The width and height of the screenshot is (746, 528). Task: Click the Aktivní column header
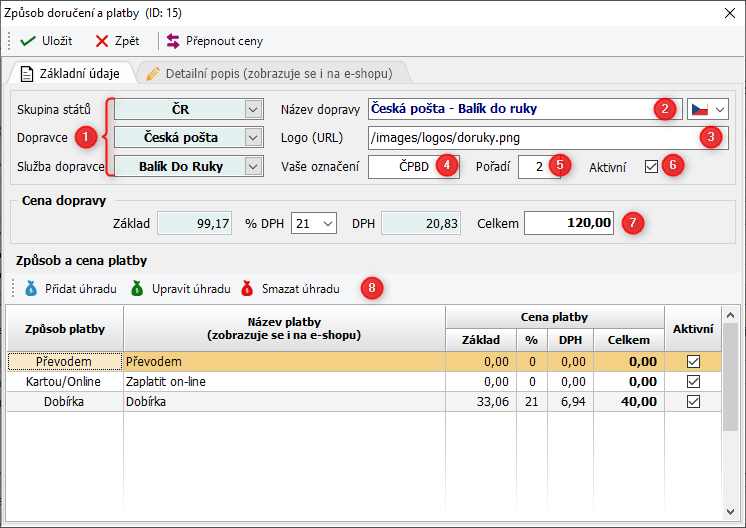pos(693,329)
